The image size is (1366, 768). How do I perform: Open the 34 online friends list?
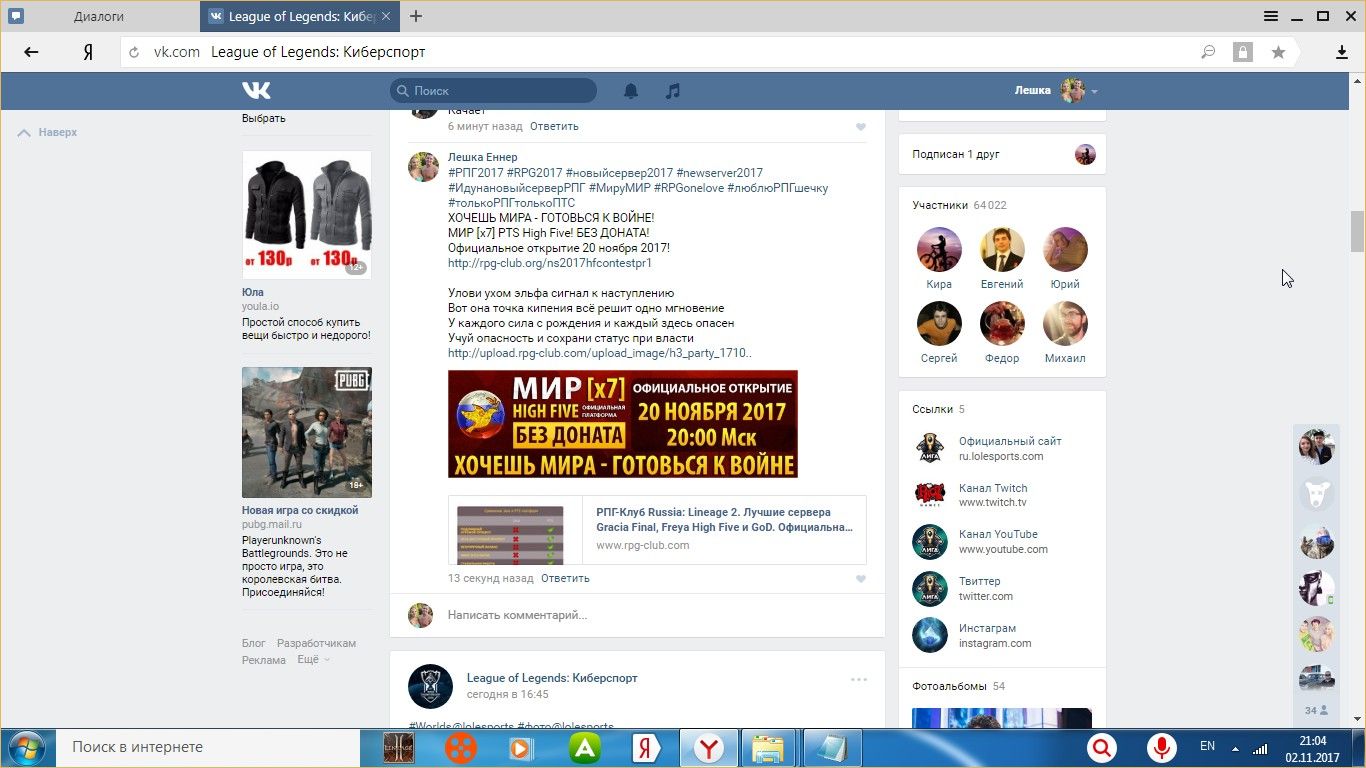(x=1316, y=711)
